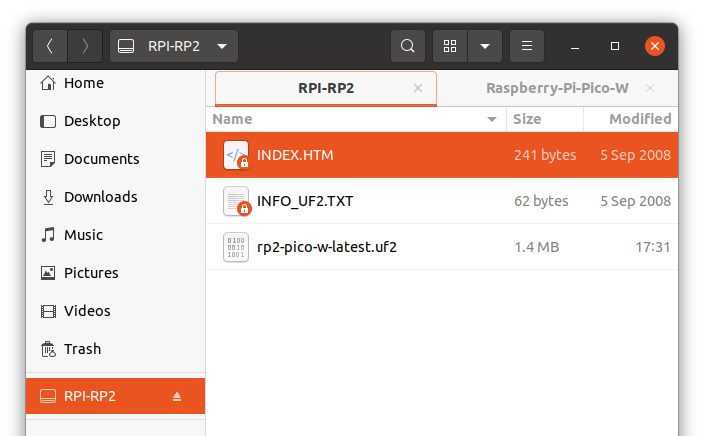Click the Trash bin icon
The height and width of the screenshot is (436, 704).
click(48, 349)
